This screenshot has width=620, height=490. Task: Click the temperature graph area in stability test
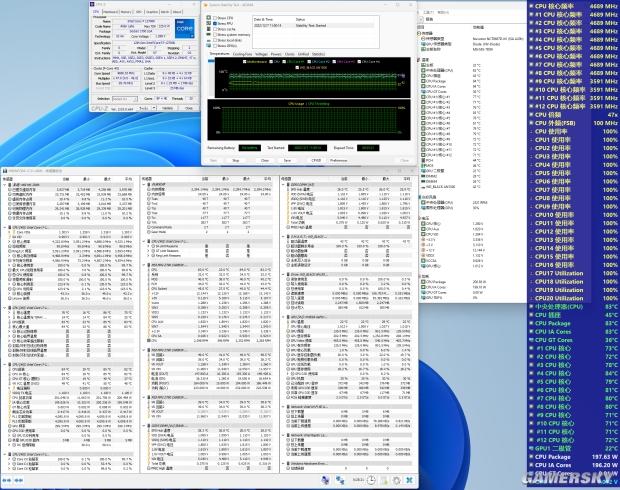[300, 80]
